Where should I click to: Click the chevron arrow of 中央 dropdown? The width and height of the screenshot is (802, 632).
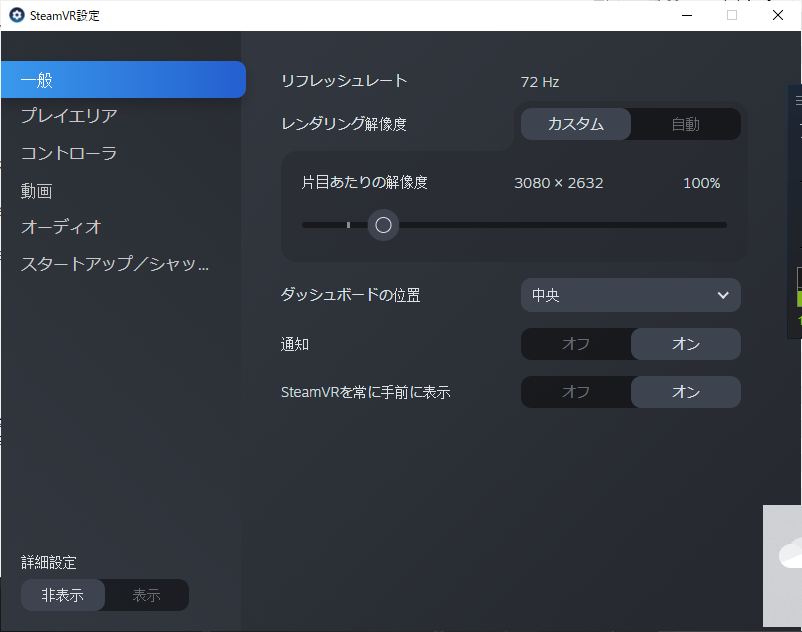[x=723, y=295]
